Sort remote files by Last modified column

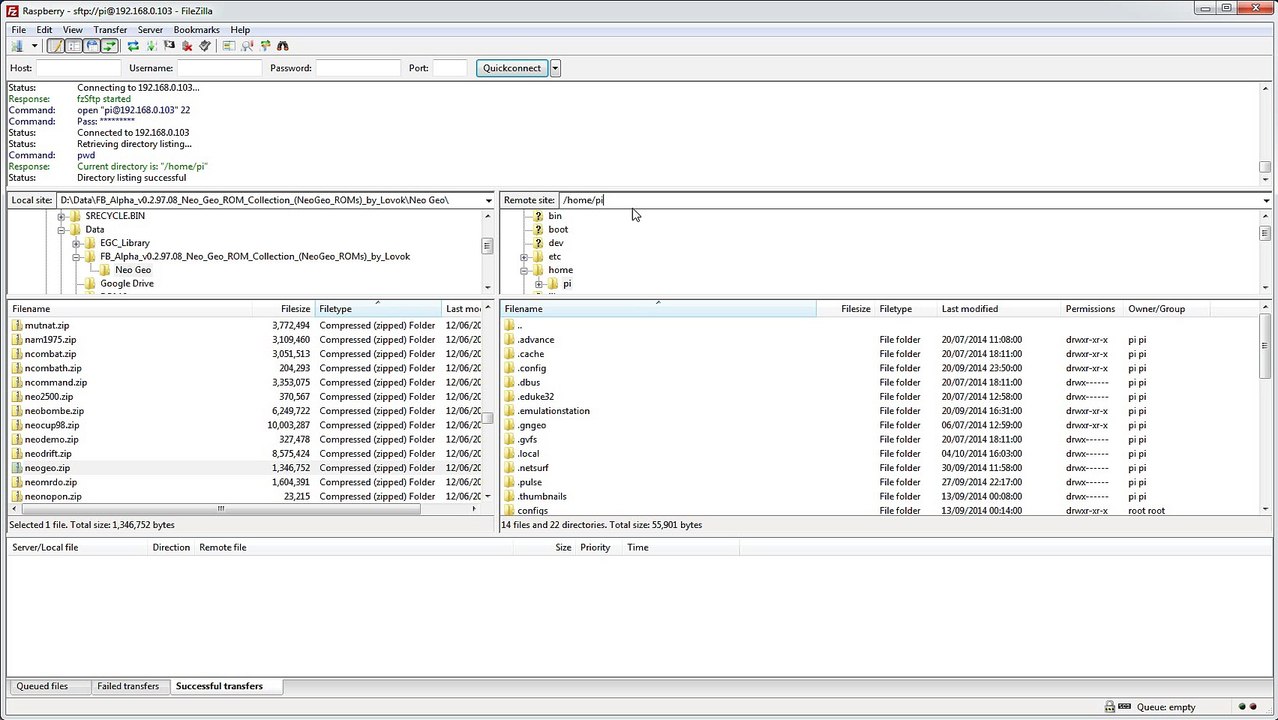(x=969, y=309)
